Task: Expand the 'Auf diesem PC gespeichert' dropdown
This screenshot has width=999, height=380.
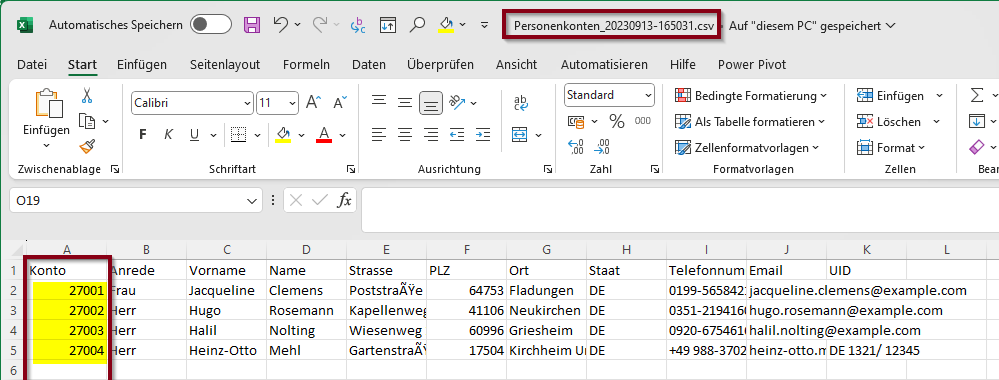Action: click(x=891, y=26)
